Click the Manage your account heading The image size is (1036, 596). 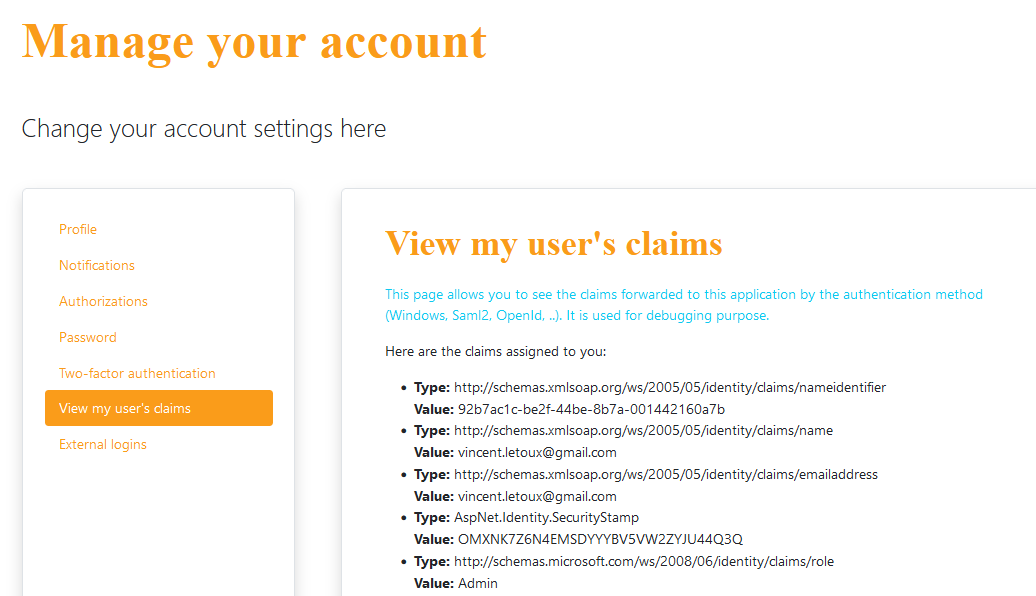(254, 42)
